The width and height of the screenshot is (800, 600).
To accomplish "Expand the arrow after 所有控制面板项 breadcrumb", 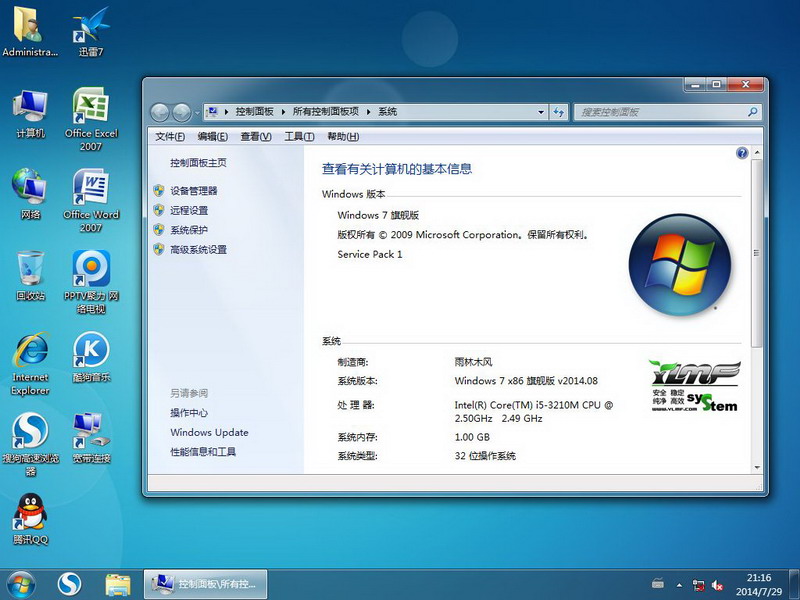I will tap(368, 112).
